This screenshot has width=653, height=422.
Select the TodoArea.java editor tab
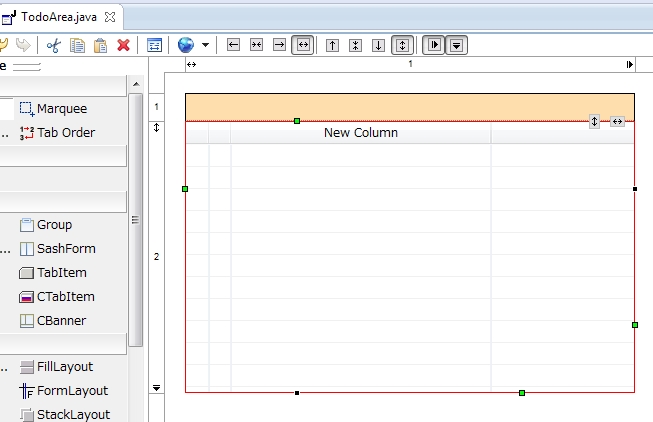(60, 17)
